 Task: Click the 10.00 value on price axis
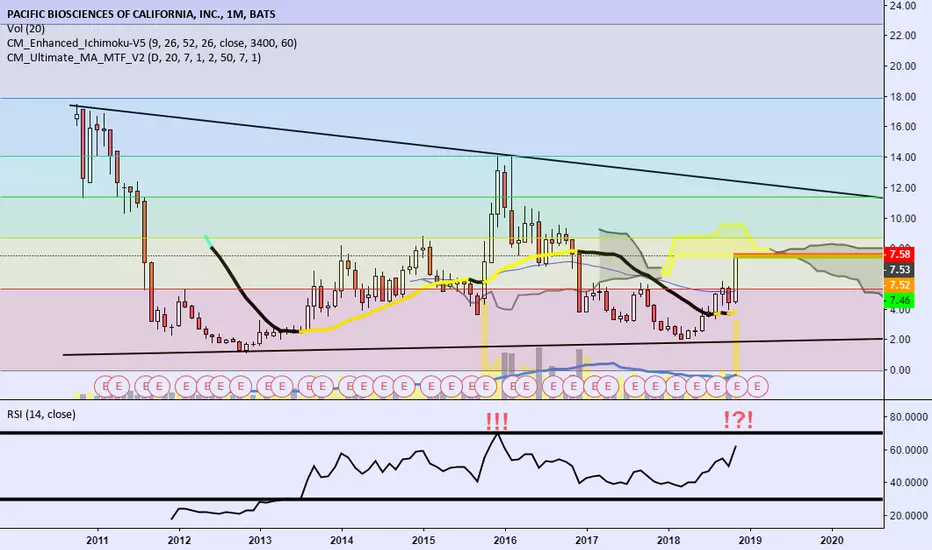(903, 218)
